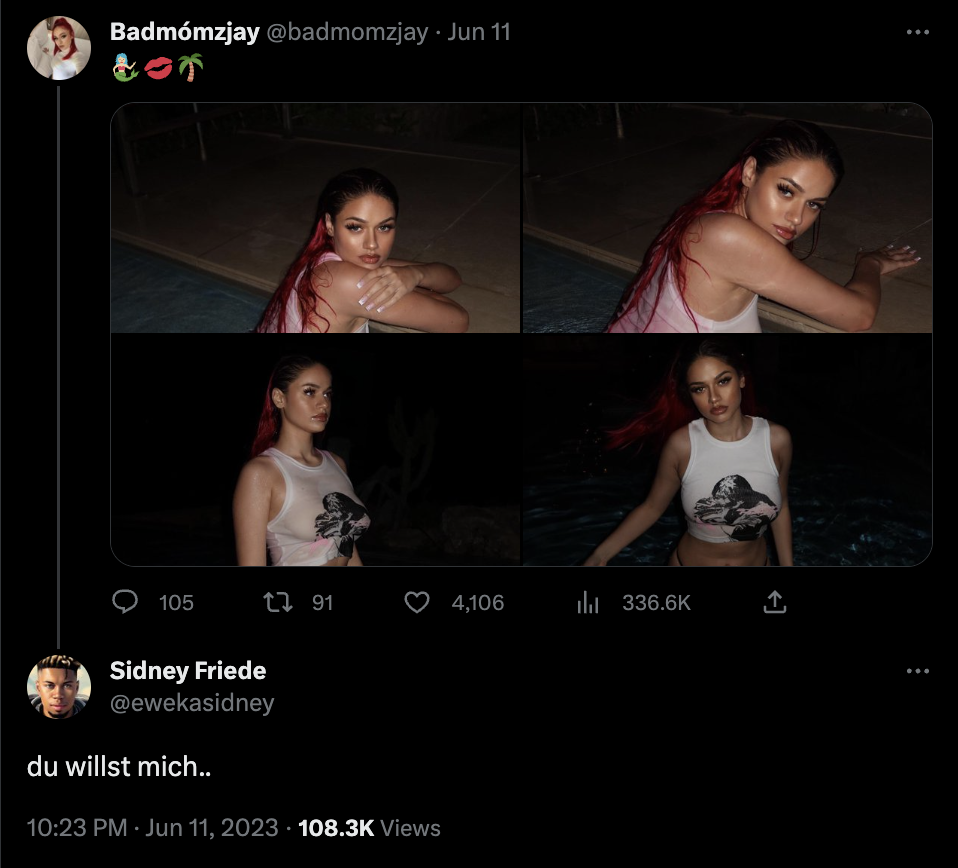Open the bottom-left photo in tweet
This screenshot has height=868, width=958.
[x=315, y=450]
